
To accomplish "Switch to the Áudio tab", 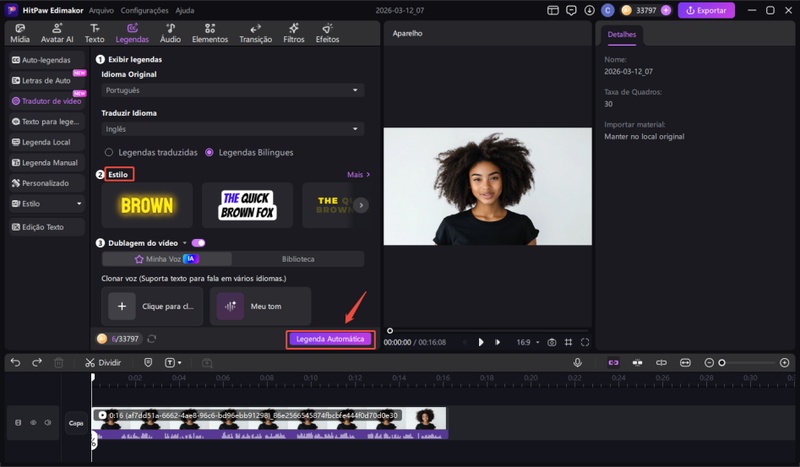I will coord(170,33).
